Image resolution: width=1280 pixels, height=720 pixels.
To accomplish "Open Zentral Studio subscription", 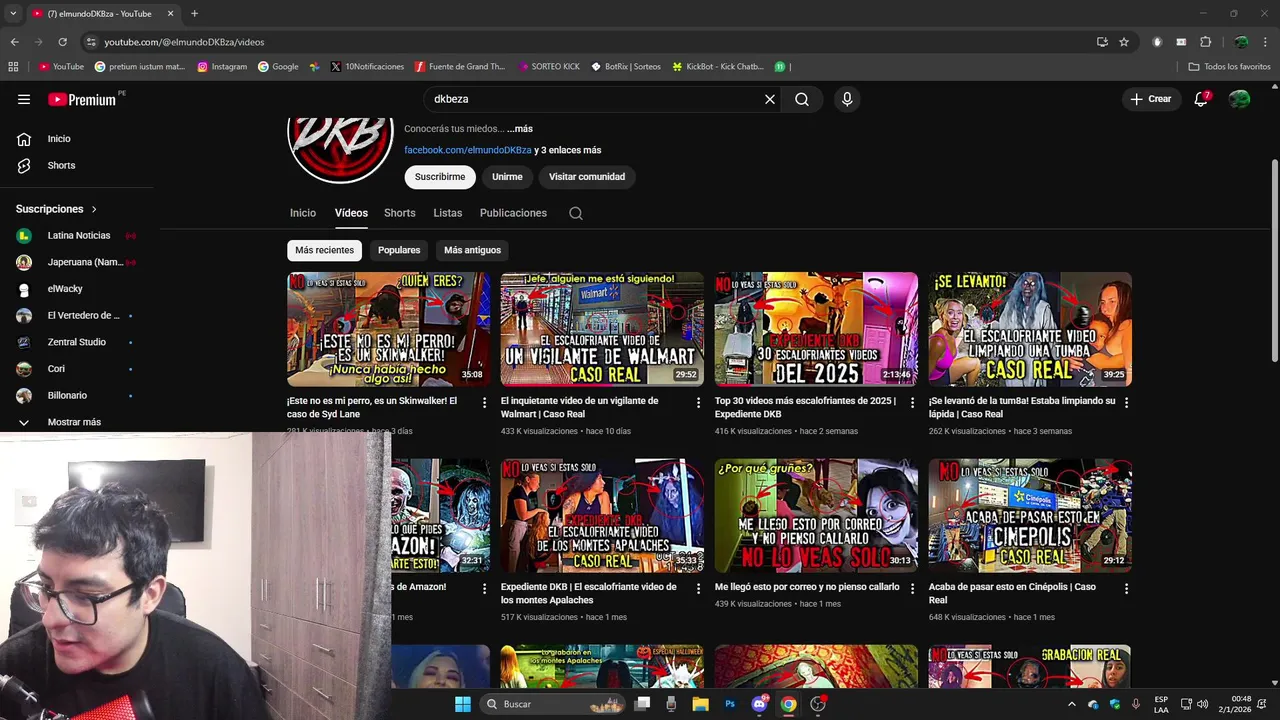I will tap(75, 342).
